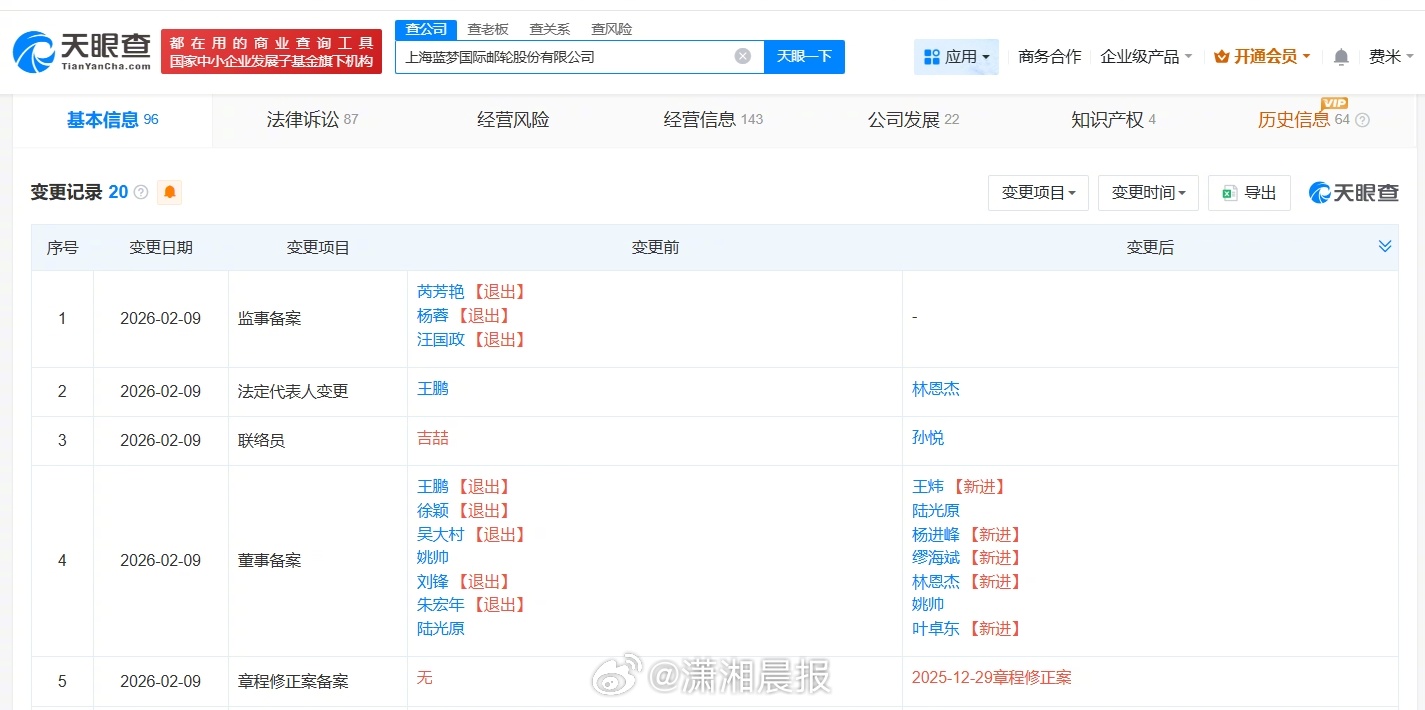Click the VIP badge on 历史信息
Image resolution: width=1425 pixels, height=710 pixels.
(1334, 103)
